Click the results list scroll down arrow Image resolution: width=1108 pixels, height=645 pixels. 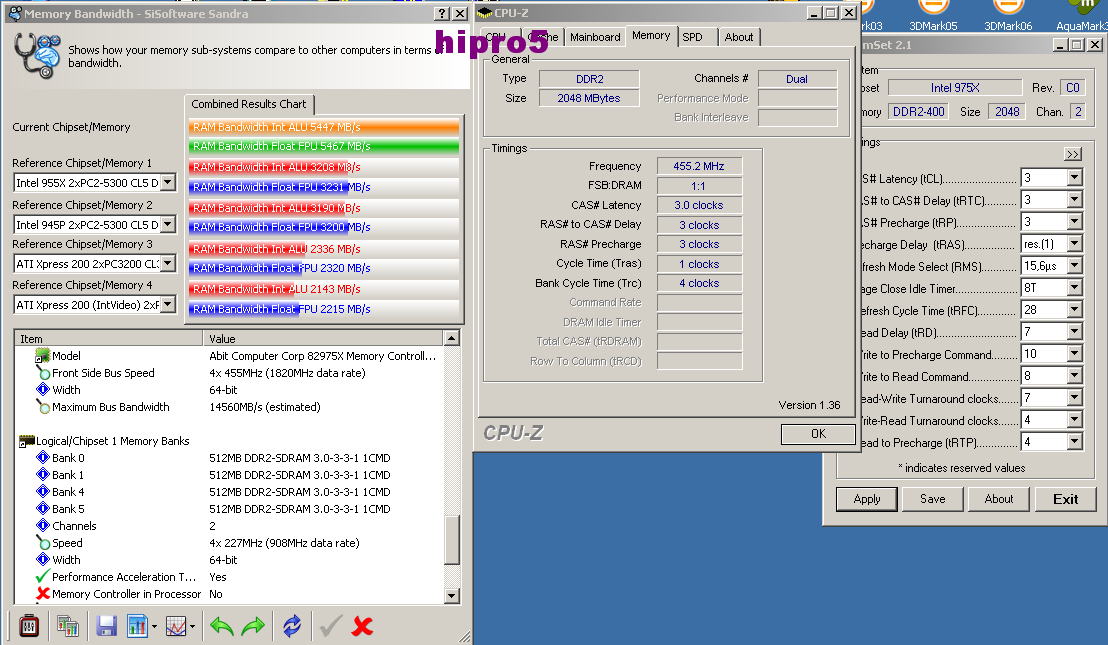tap(452, 596)
